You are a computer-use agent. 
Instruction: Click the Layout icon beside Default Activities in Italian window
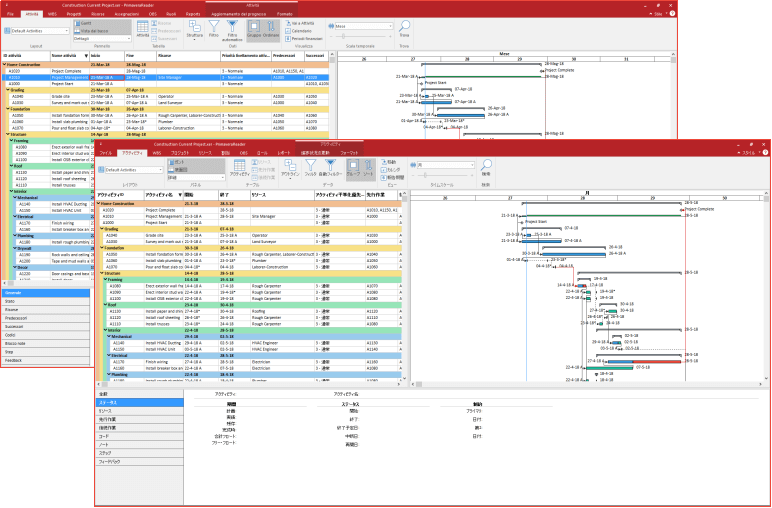7,31
